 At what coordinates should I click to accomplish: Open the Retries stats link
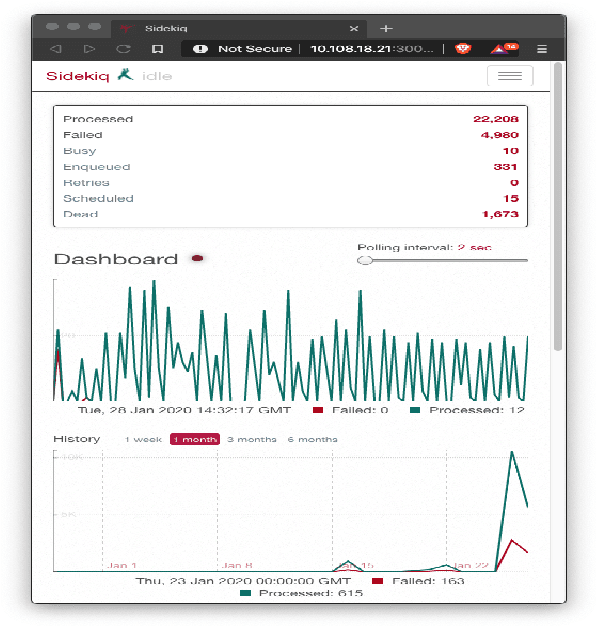point(87,183)
